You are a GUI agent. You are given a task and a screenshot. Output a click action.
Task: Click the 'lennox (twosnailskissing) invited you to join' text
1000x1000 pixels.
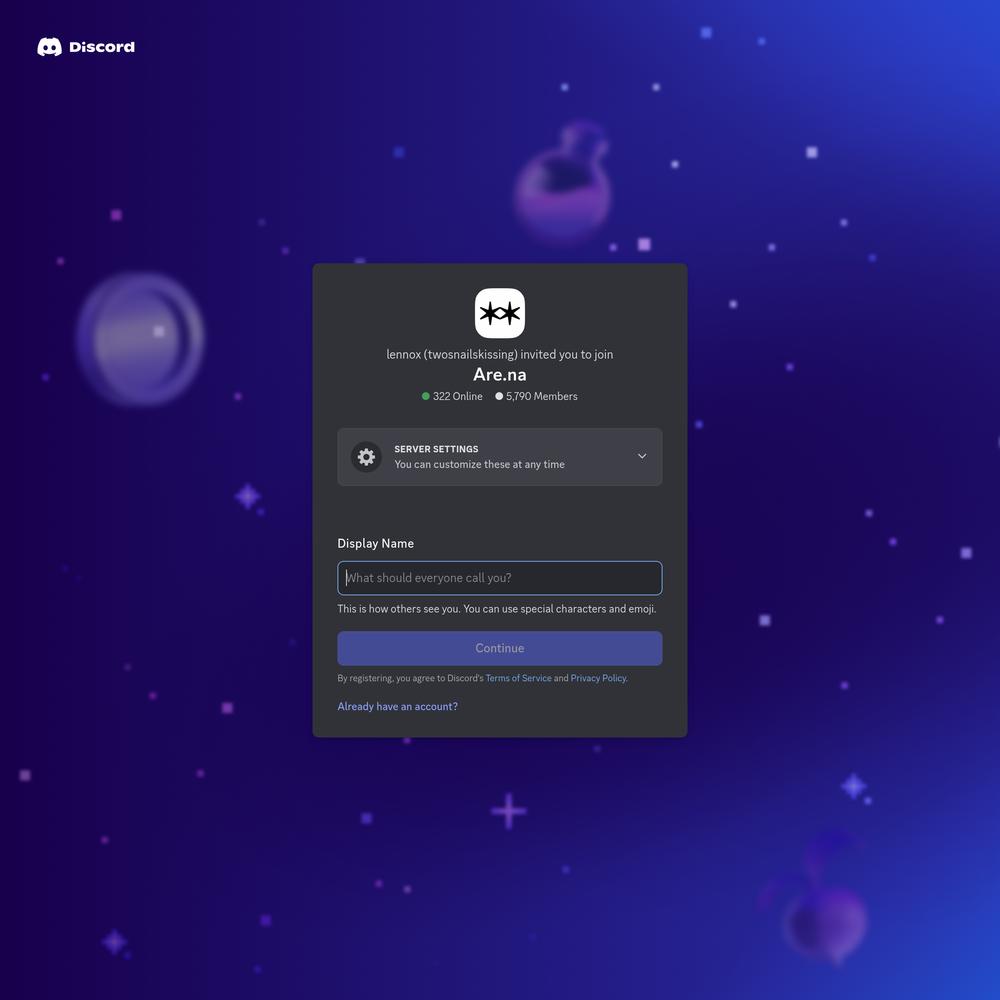coord(499,355)
